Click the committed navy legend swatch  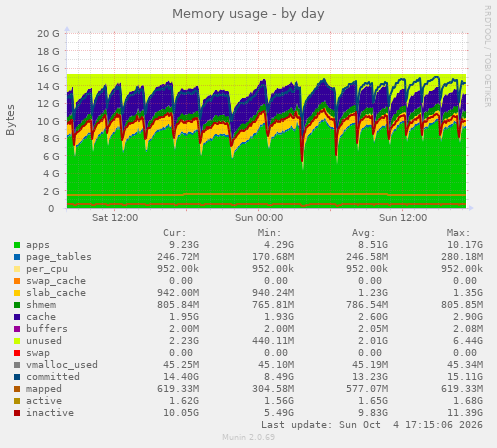pos(17,377)
